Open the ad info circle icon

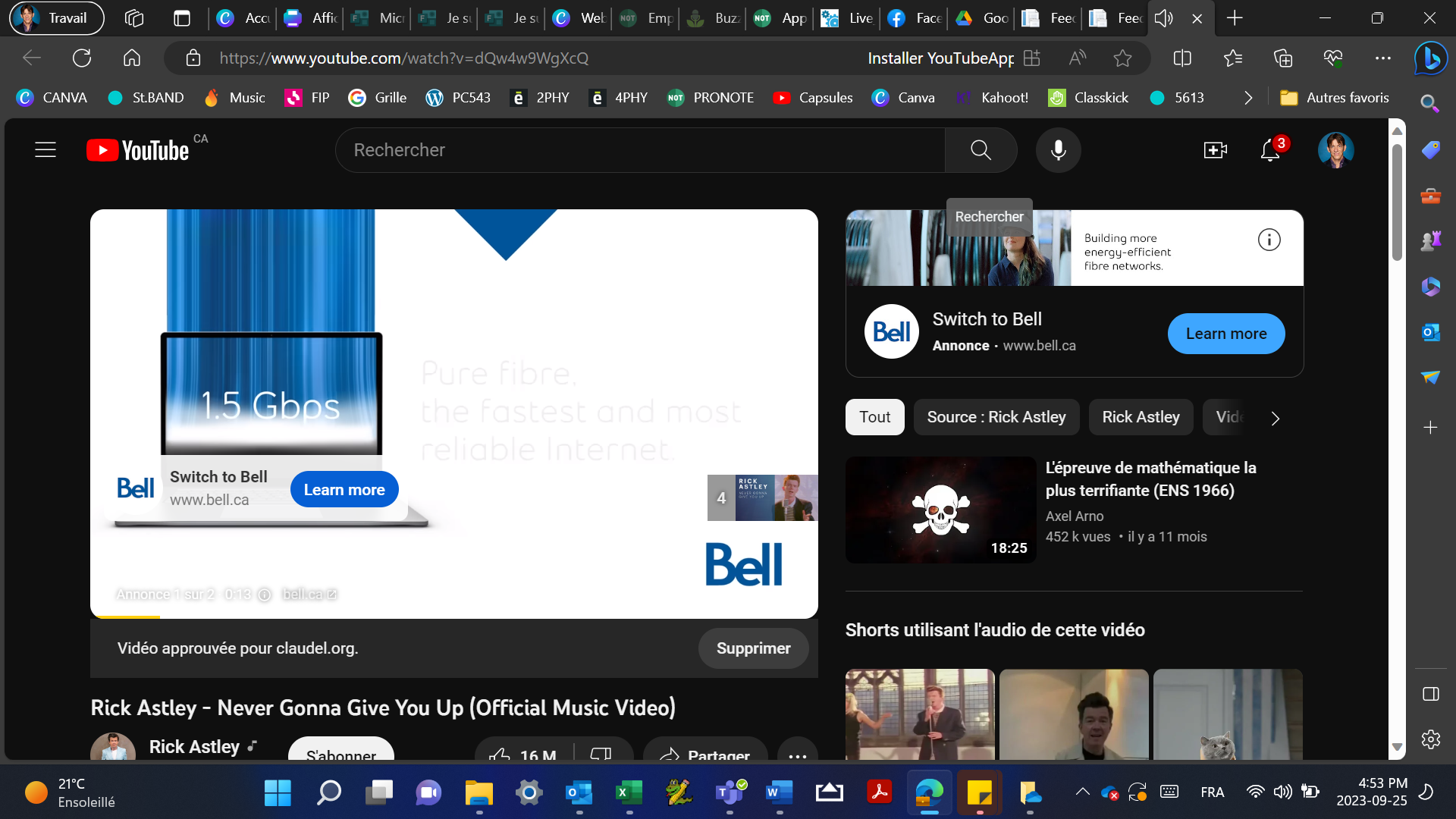1269,240
